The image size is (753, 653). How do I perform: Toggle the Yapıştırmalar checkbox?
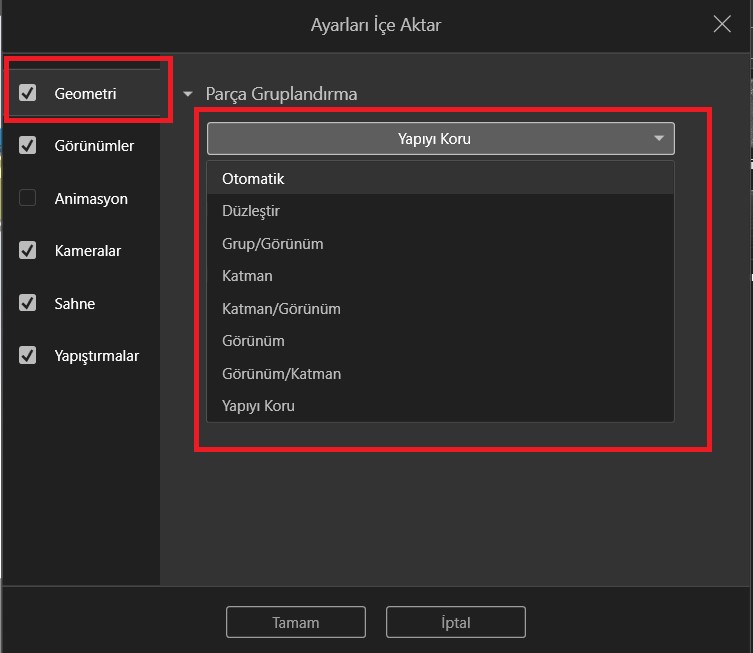click(28, 355)
